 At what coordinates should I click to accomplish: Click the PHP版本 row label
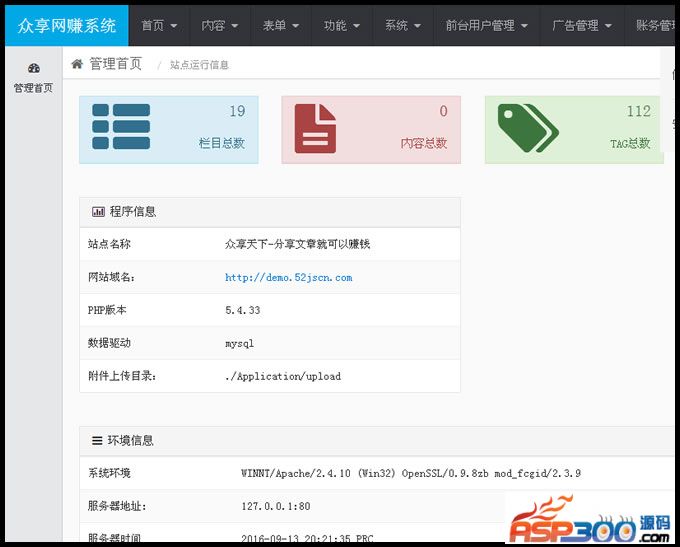coord(107,310)
